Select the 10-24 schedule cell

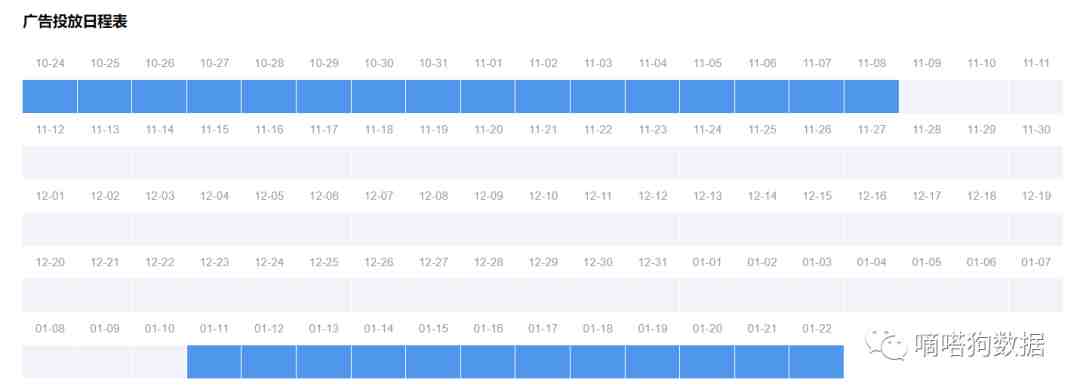50,96
